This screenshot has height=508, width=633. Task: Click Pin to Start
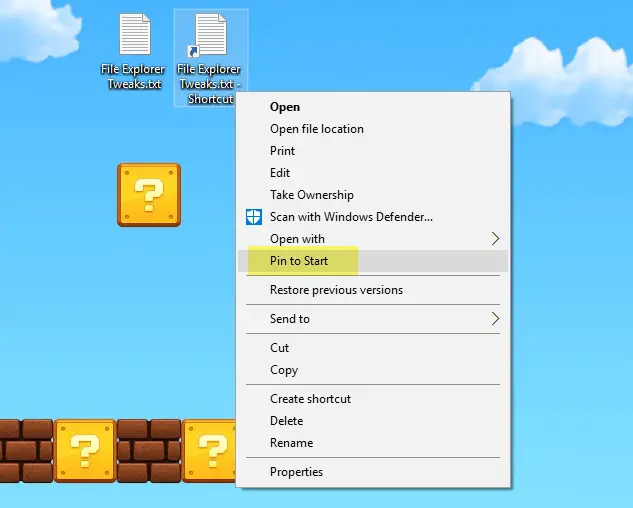click(x=373, y=261)
